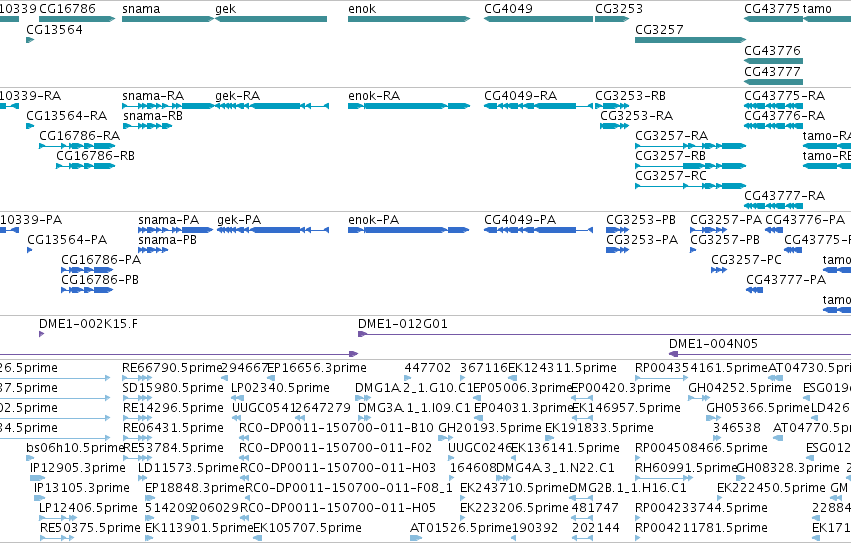Select the CG3257-RA transcript label
This screenshot has height=543, width=851.
[671, 136]
